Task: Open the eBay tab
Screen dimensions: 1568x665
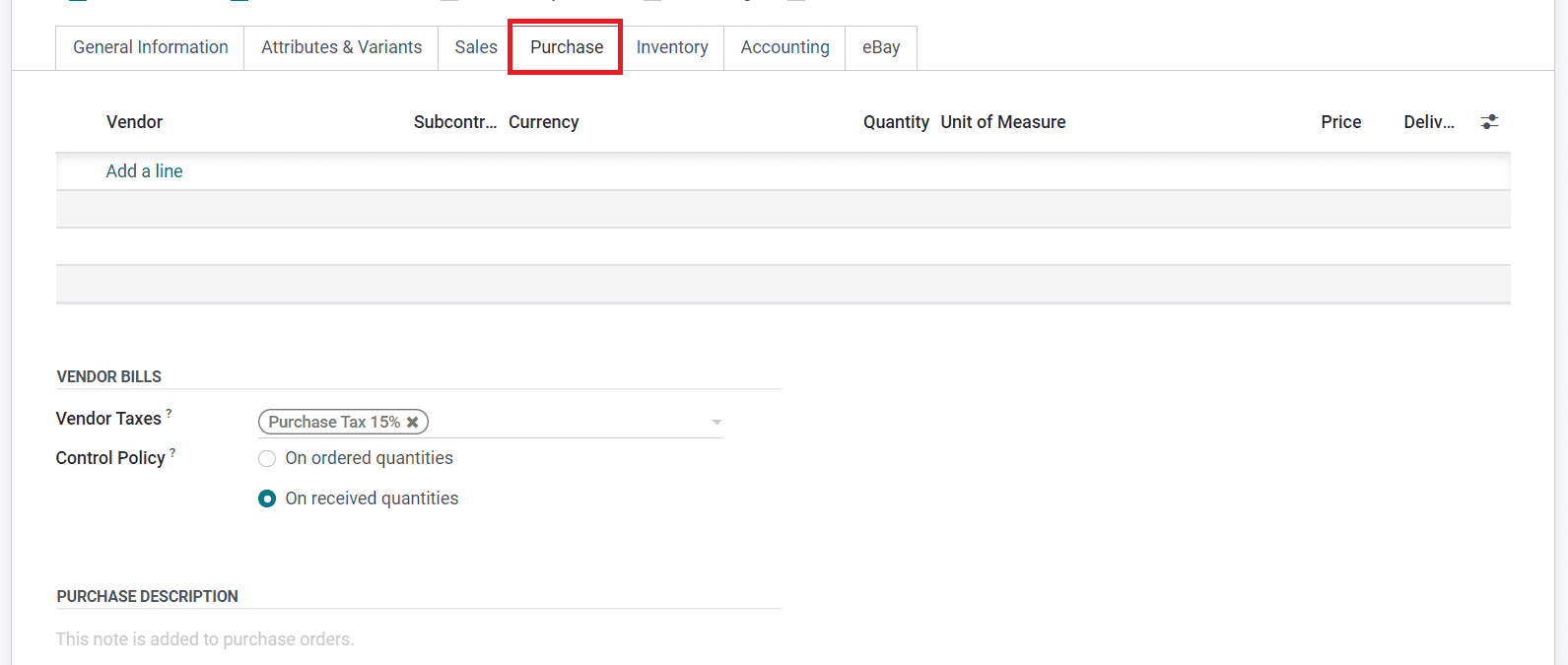Action: click(881, 47)
